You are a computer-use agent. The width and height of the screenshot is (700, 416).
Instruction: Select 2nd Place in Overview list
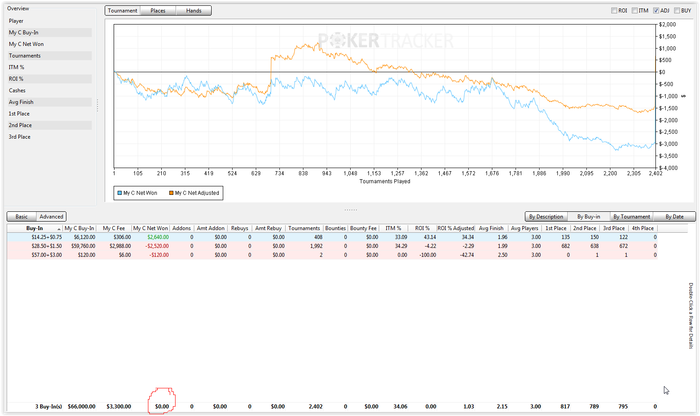pos(50,125)
